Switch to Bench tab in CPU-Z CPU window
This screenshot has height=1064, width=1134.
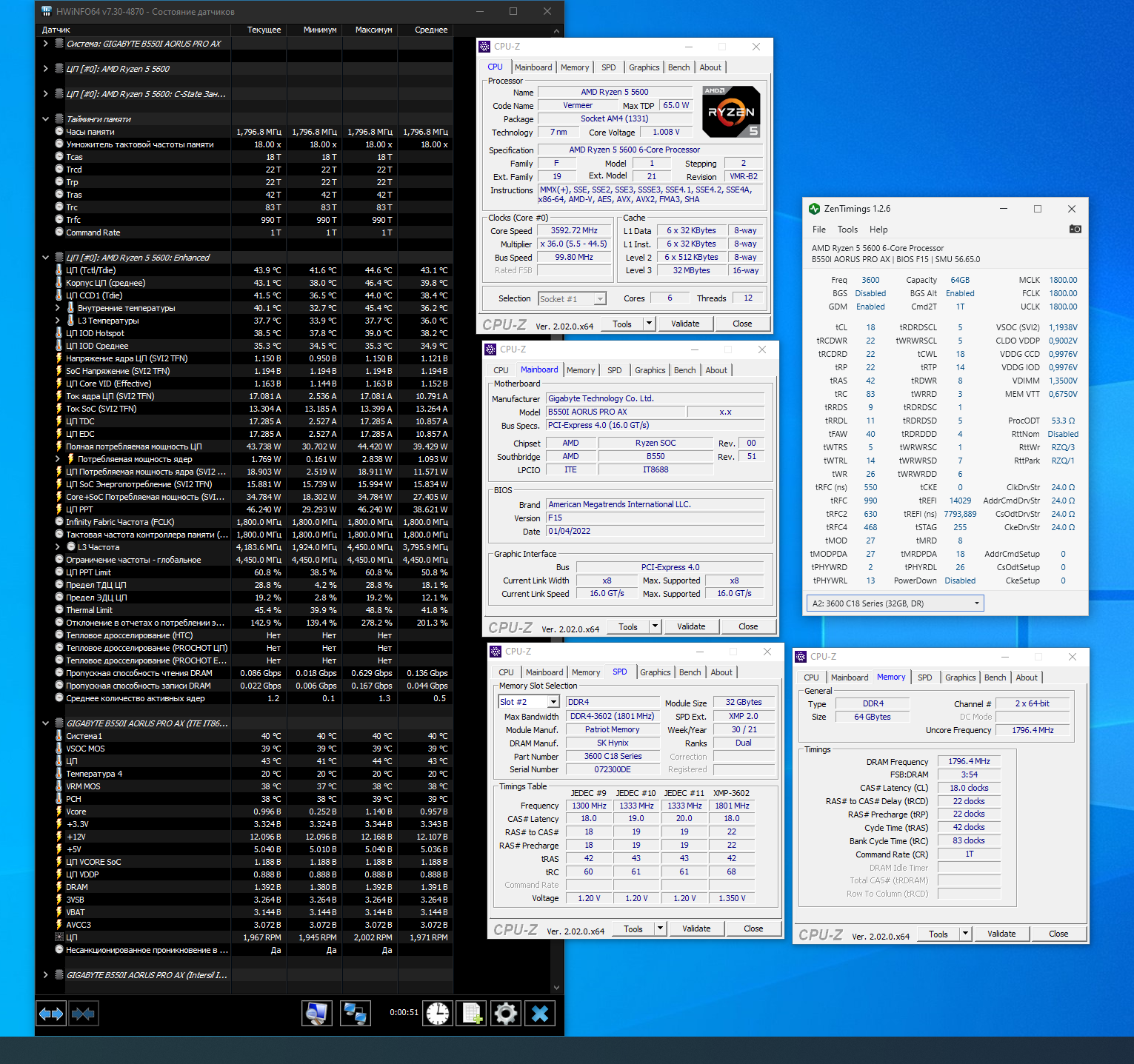(679, 67)
